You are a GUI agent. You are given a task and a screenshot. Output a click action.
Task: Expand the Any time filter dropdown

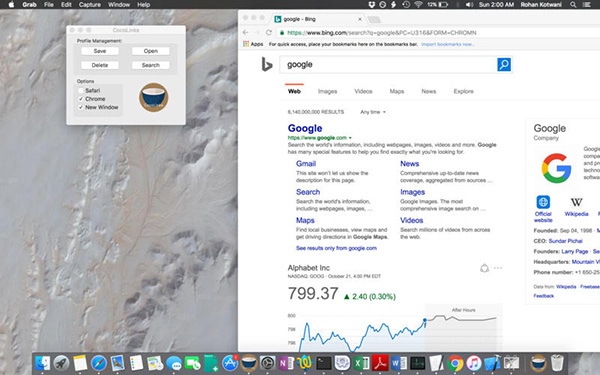(373, 112)
